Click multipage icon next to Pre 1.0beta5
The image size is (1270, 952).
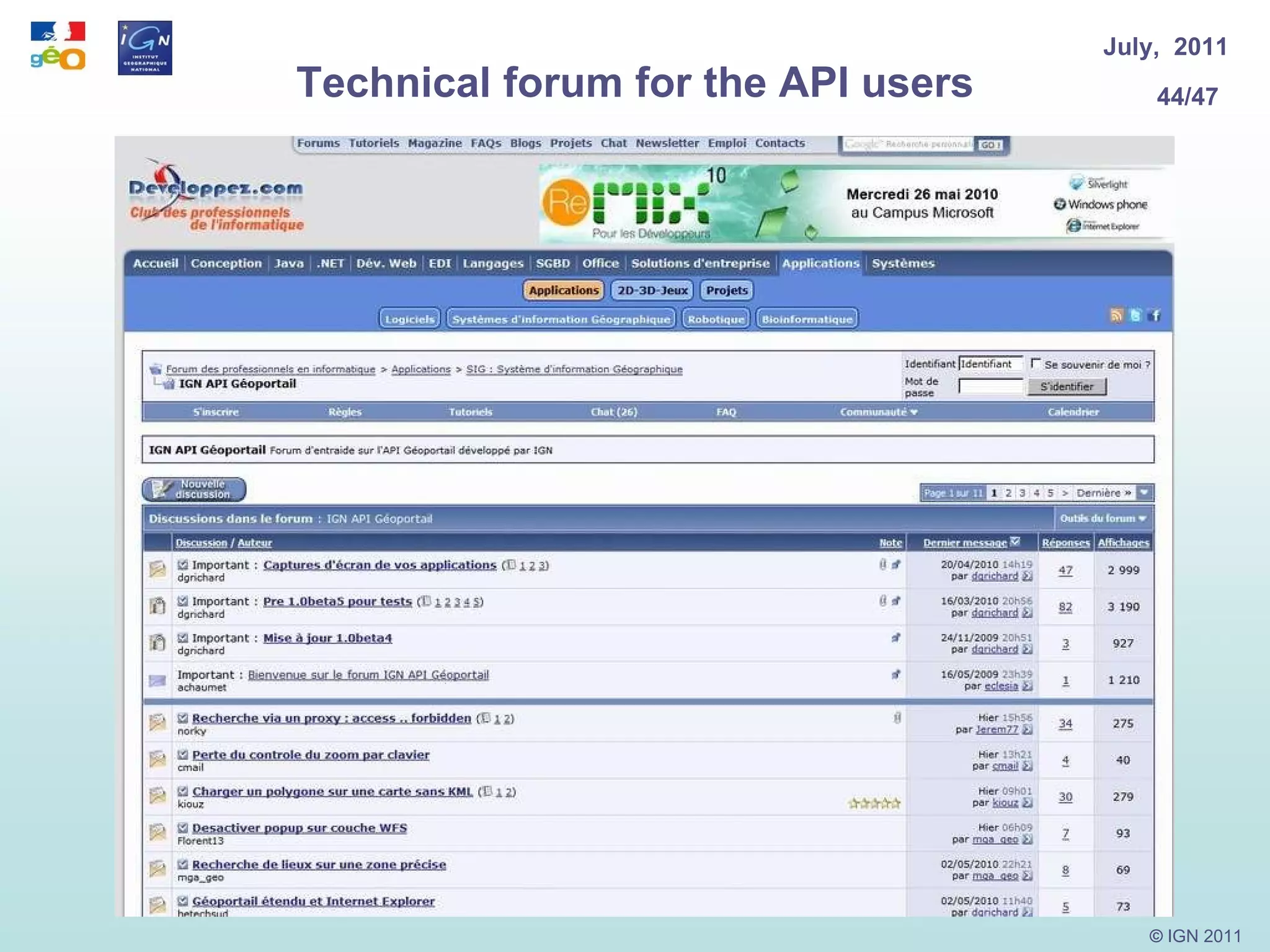pos(426,601)
